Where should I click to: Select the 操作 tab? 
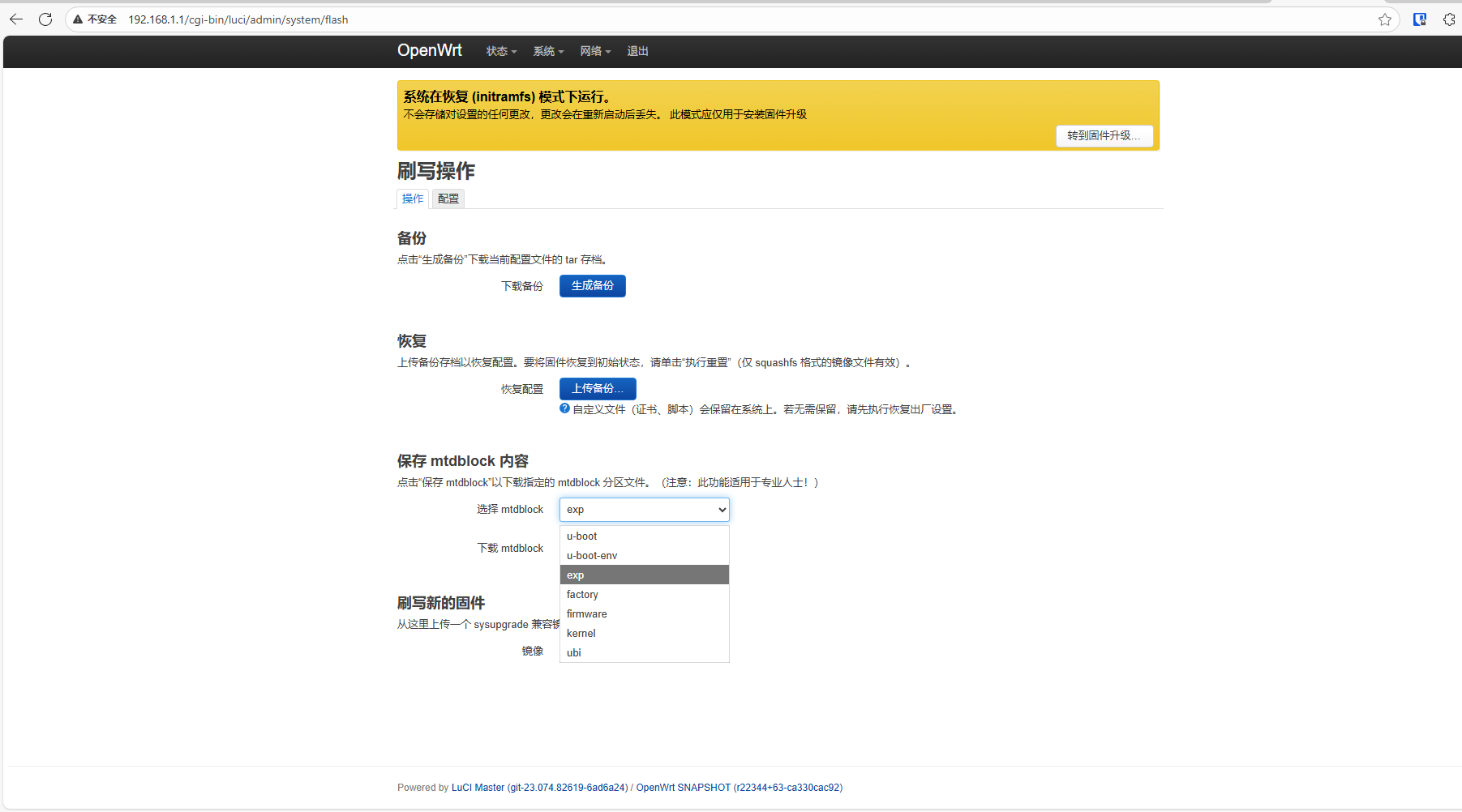[412, 199]
